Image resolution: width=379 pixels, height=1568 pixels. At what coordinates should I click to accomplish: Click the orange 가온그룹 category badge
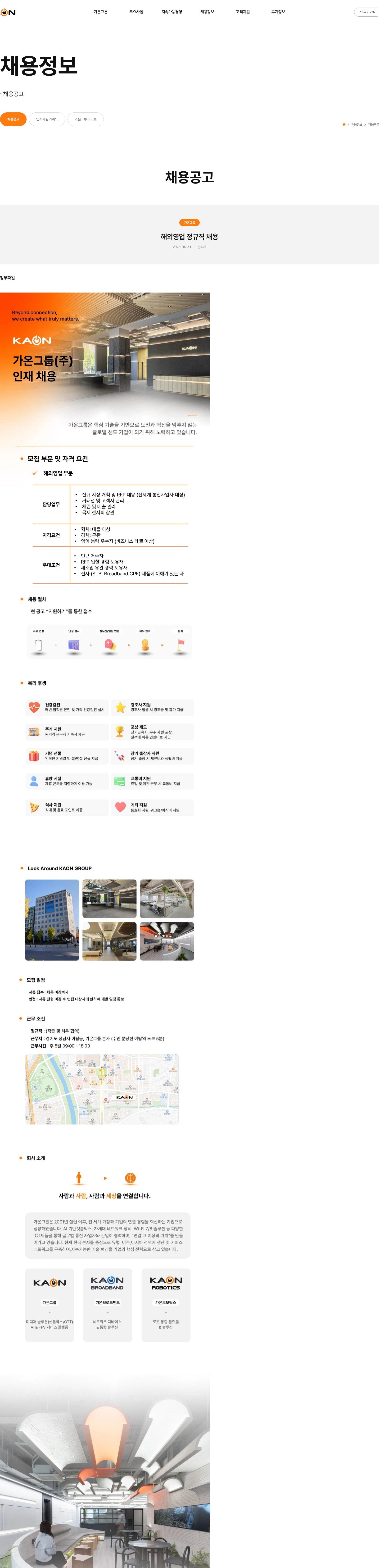(189, 223)
